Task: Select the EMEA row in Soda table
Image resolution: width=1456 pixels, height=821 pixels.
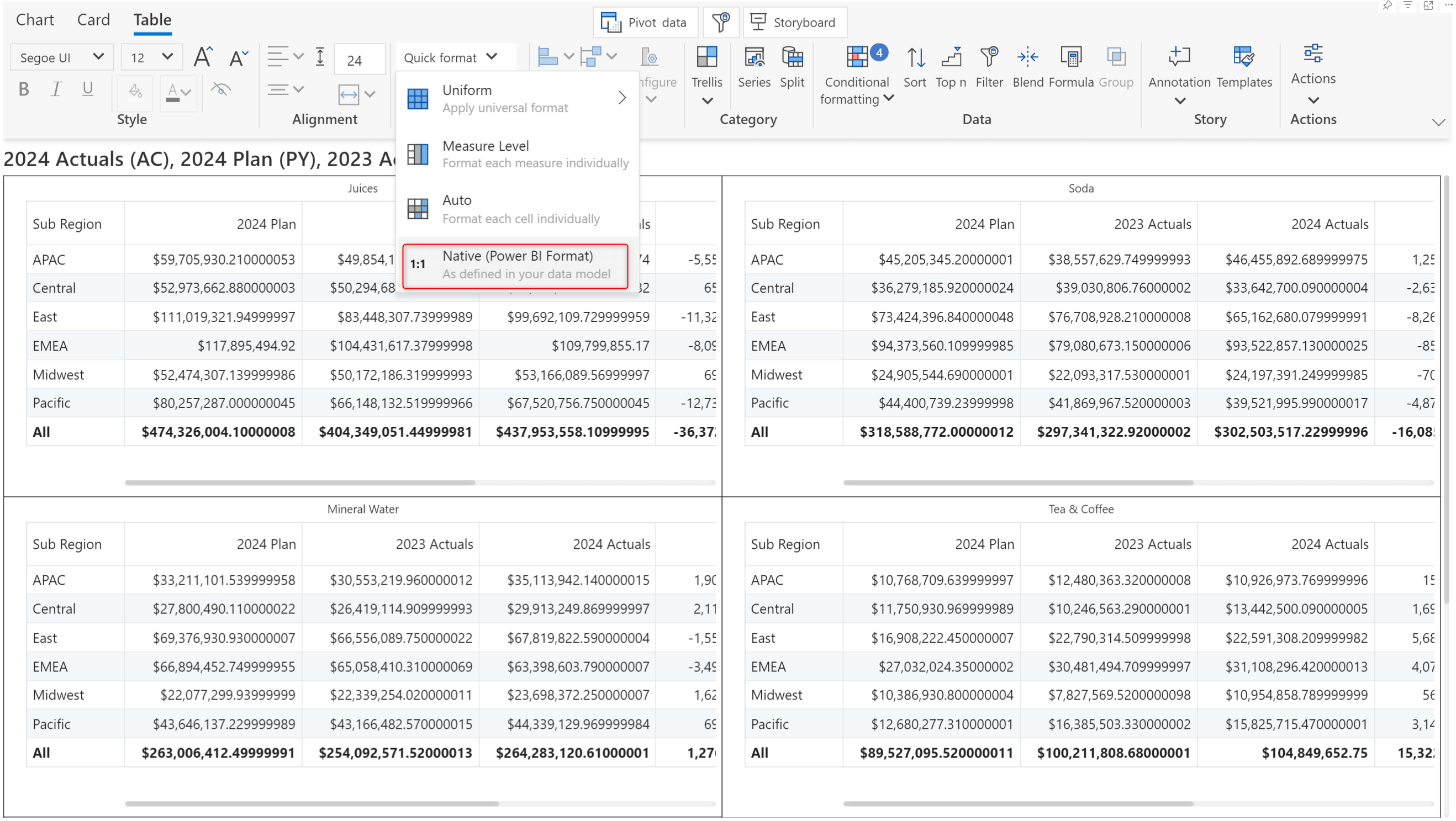Action: pos(1089,346)
